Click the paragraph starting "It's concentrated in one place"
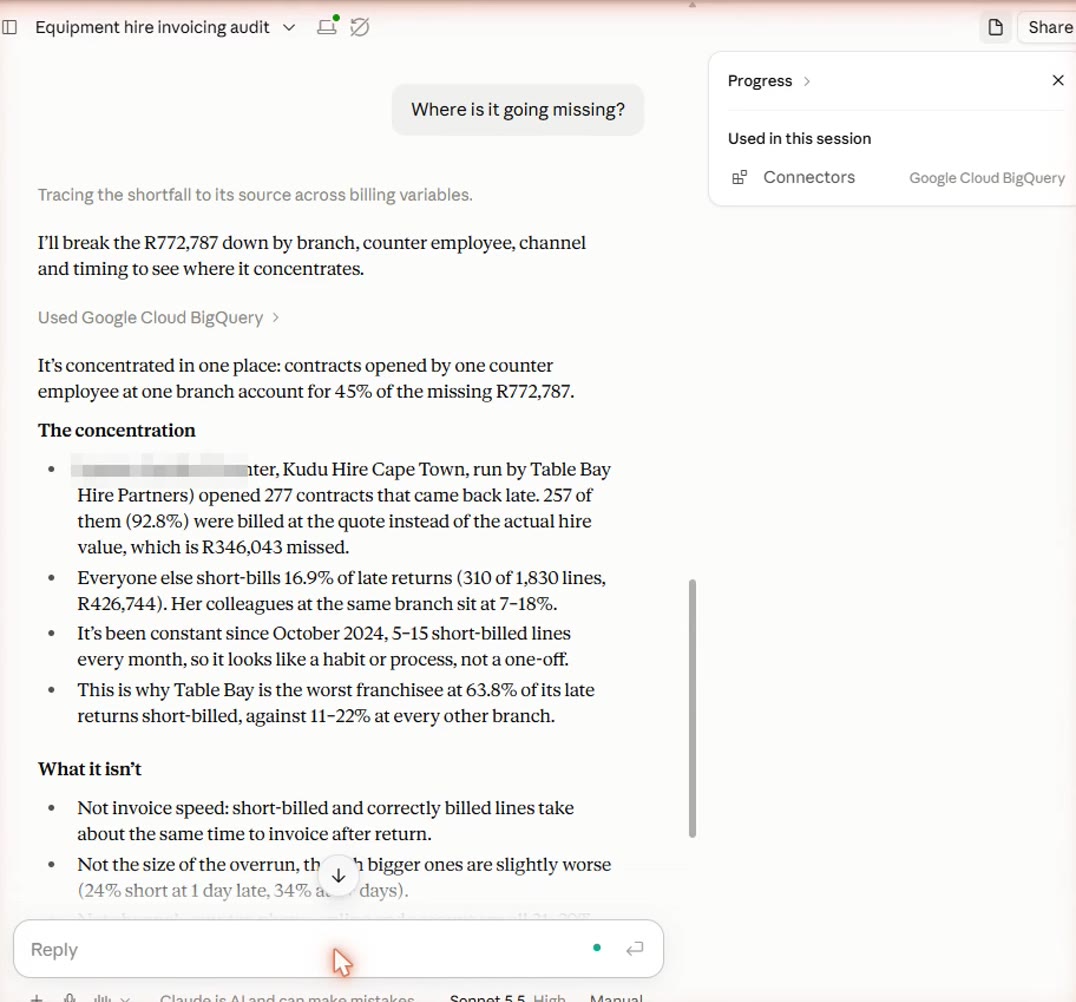The image size is (1076, 1002). pos(306,378)
